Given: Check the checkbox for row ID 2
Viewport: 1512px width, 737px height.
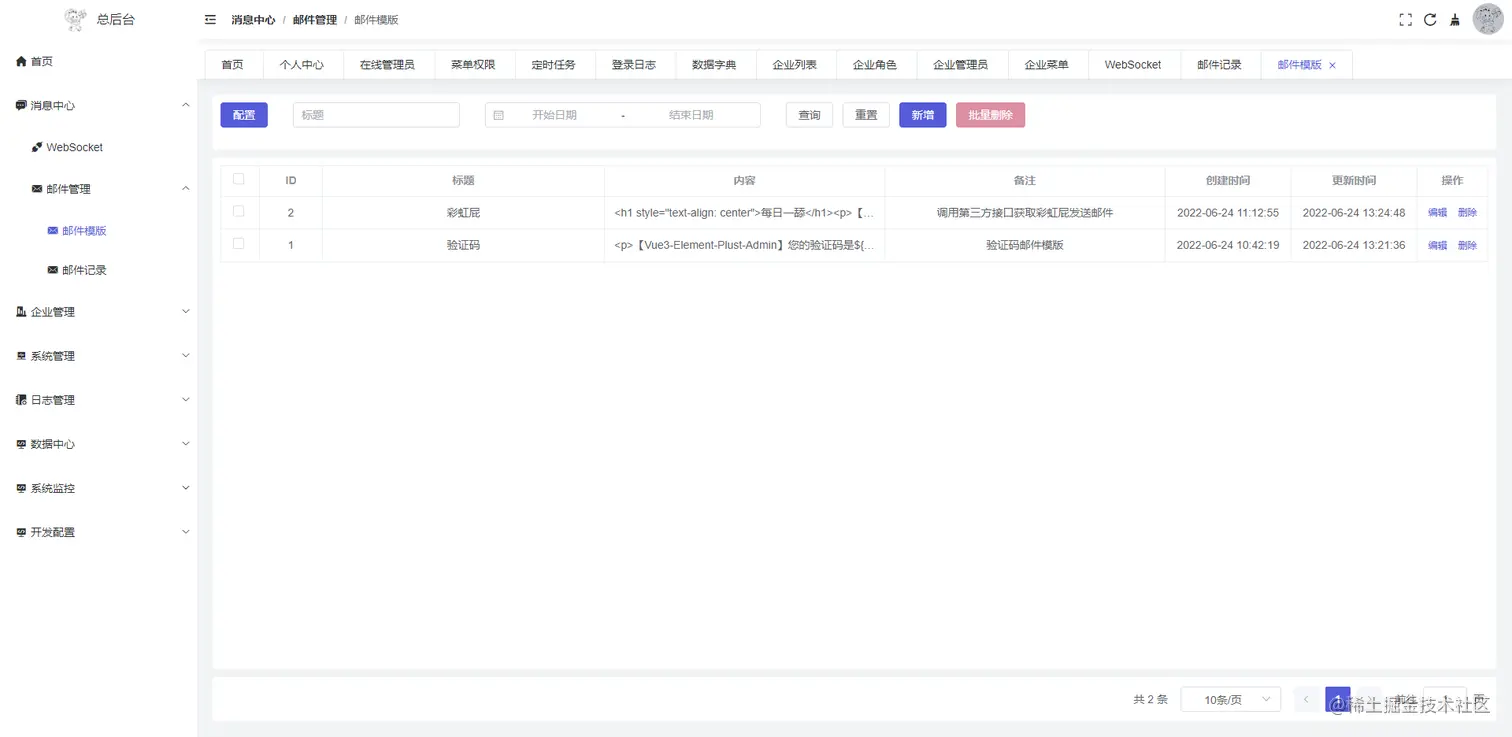Looking at the screenshot, I should tap(239, 212).
